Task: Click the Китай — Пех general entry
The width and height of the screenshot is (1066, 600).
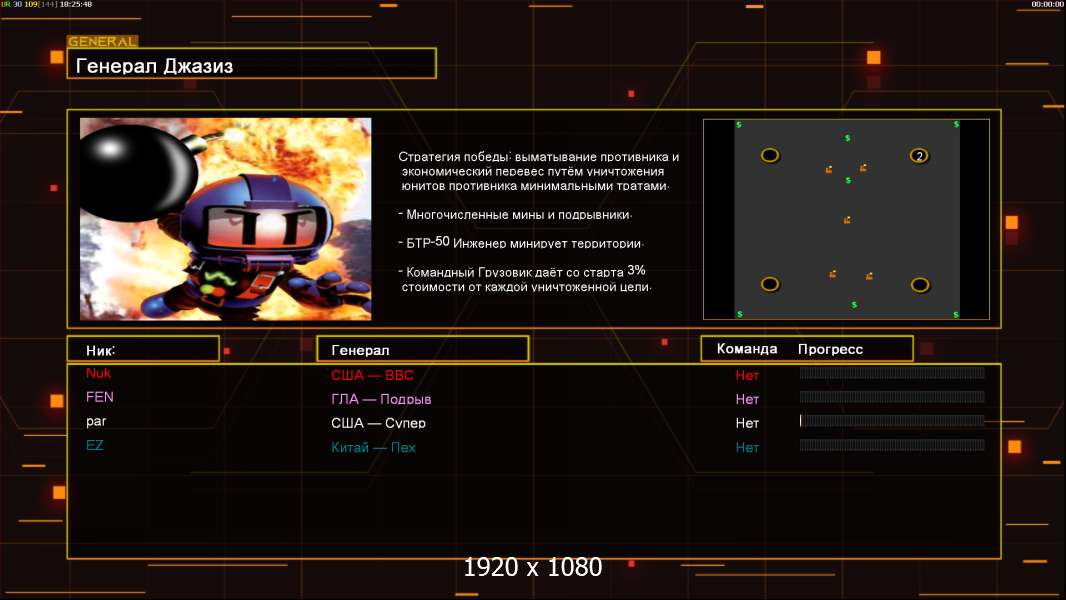Action: click(373, 447)
